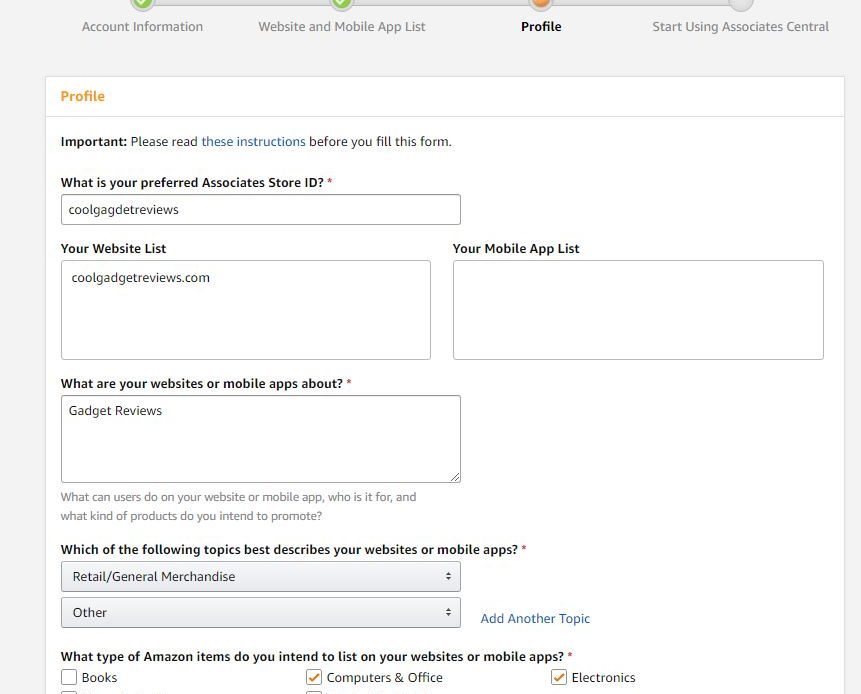
Task: Open the Retail/General Merchandise topic dropdown
Action: pyautogui.click(x=261, y=577)
